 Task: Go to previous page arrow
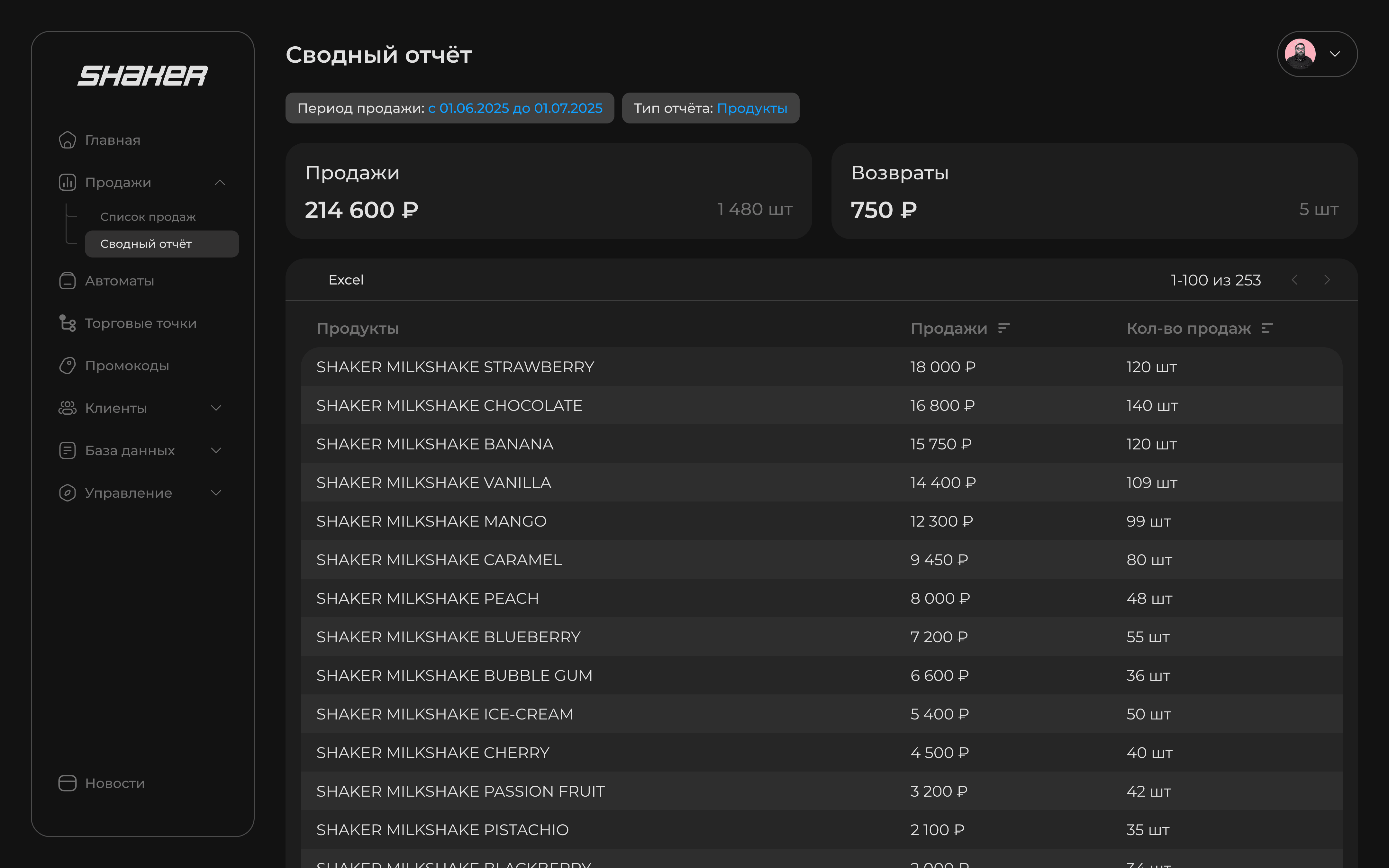[1294, 280]
